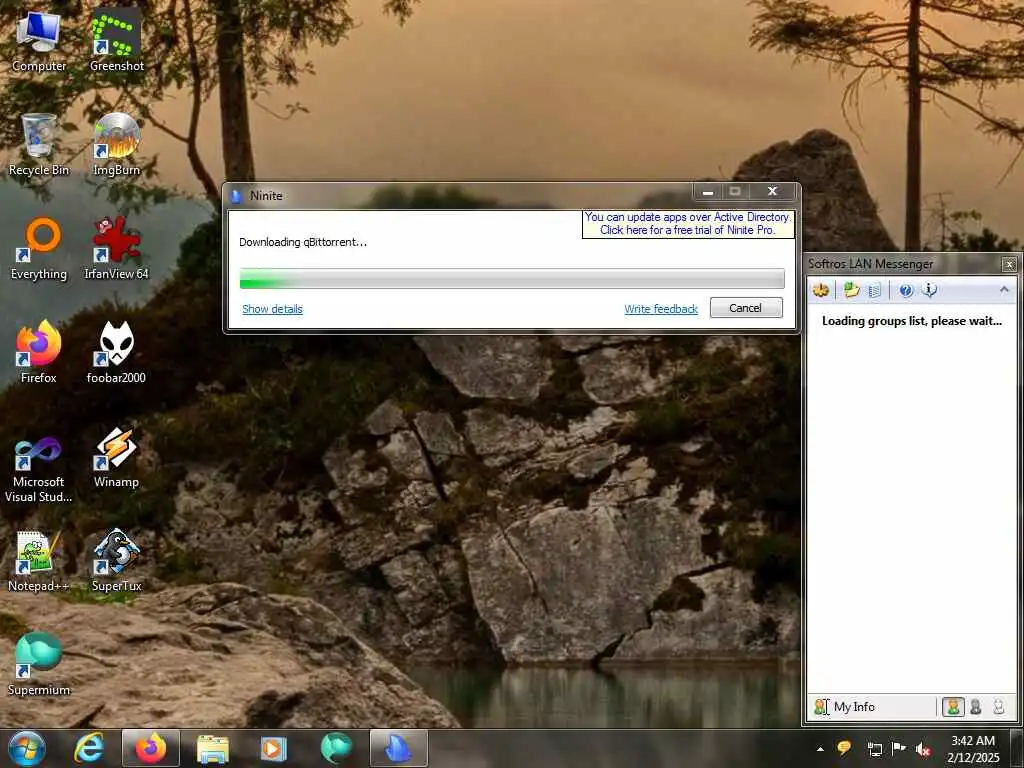Click the Ninite download progress bar
The width and height of the screenshot is (1024, 768).
(x=512, y=278)
